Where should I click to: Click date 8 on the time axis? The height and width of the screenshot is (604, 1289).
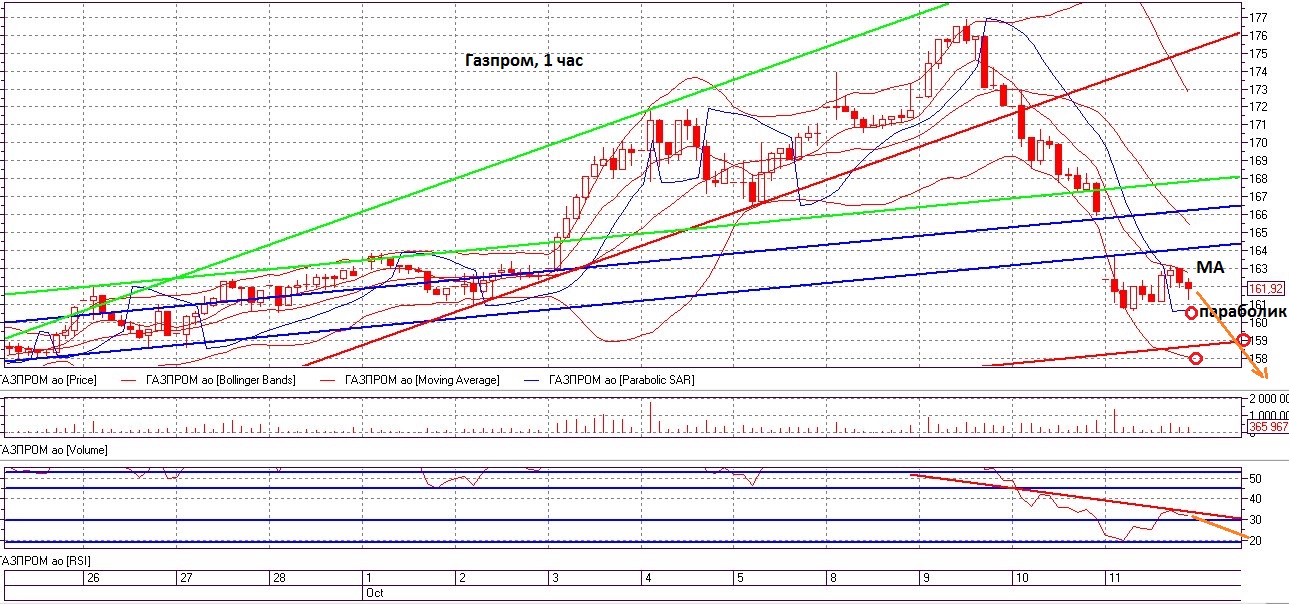point(832,579)
